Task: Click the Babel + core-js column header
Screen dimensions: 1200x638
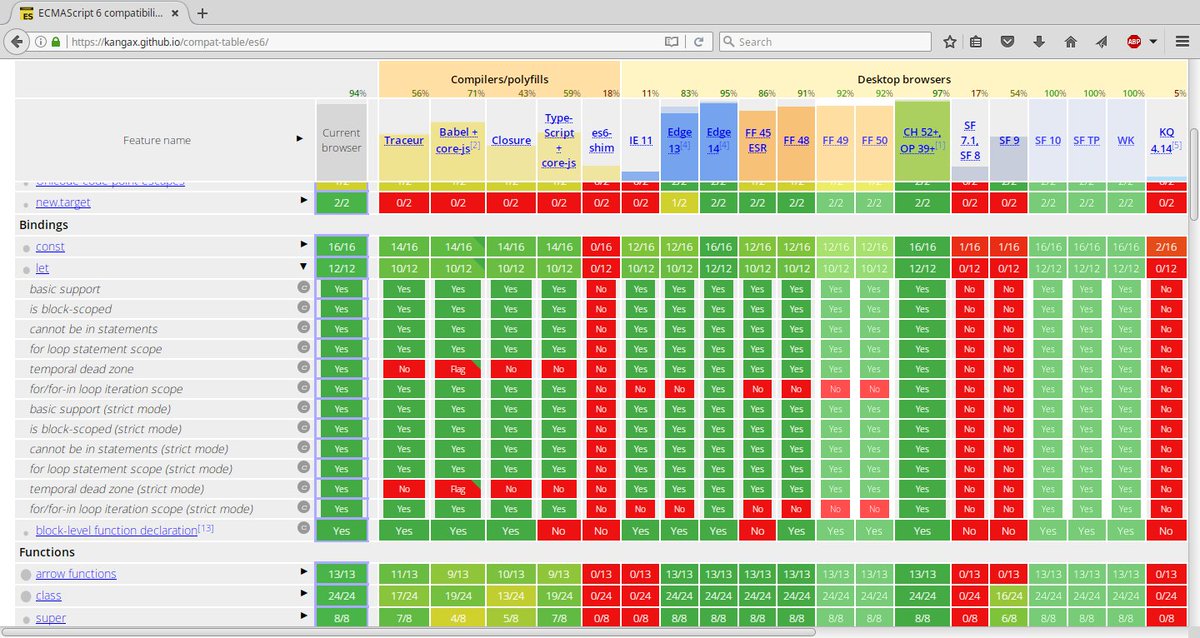Action: [458, 140]
